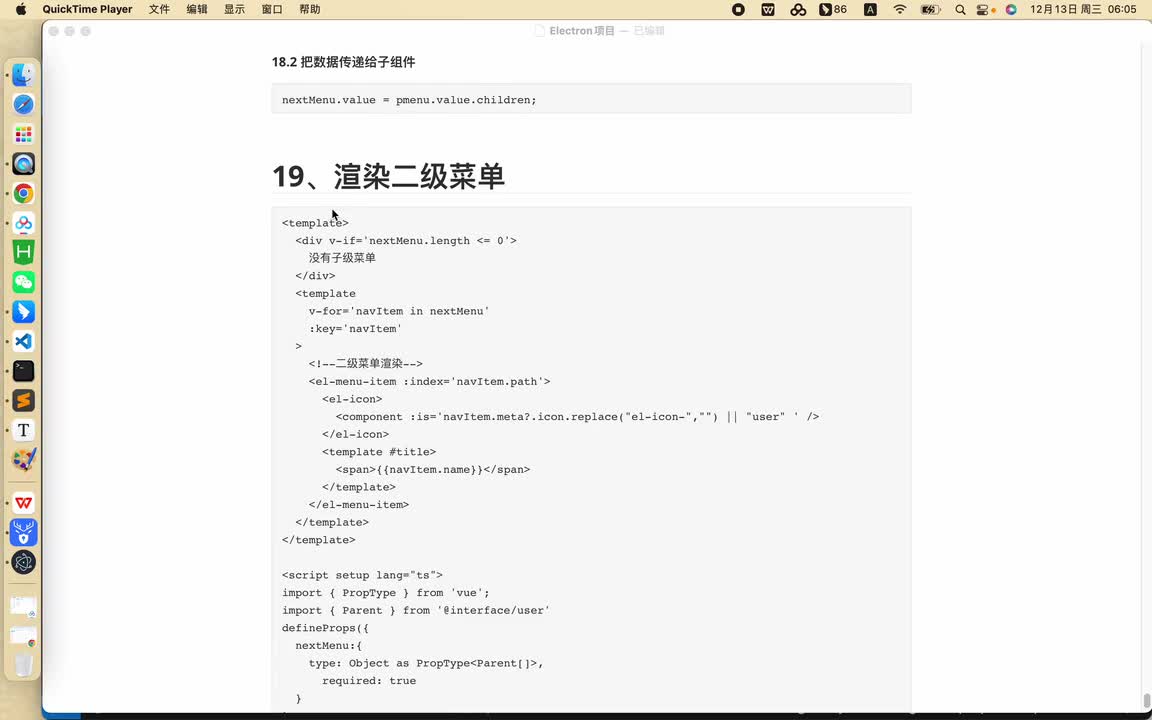The height and width of the screenshot is (720, 1152).
Task: Open Wi-Fi status menu
Action: coord(900,10)
